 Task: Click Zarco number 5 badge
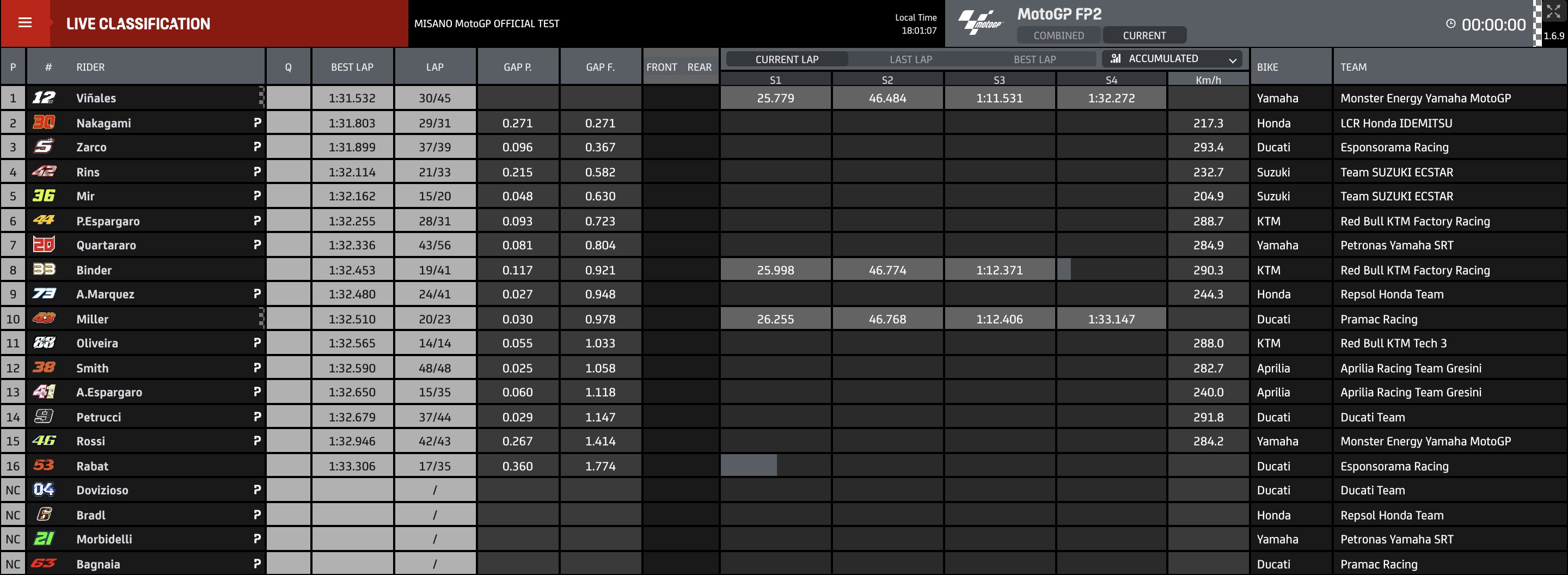tap(44, 146)
